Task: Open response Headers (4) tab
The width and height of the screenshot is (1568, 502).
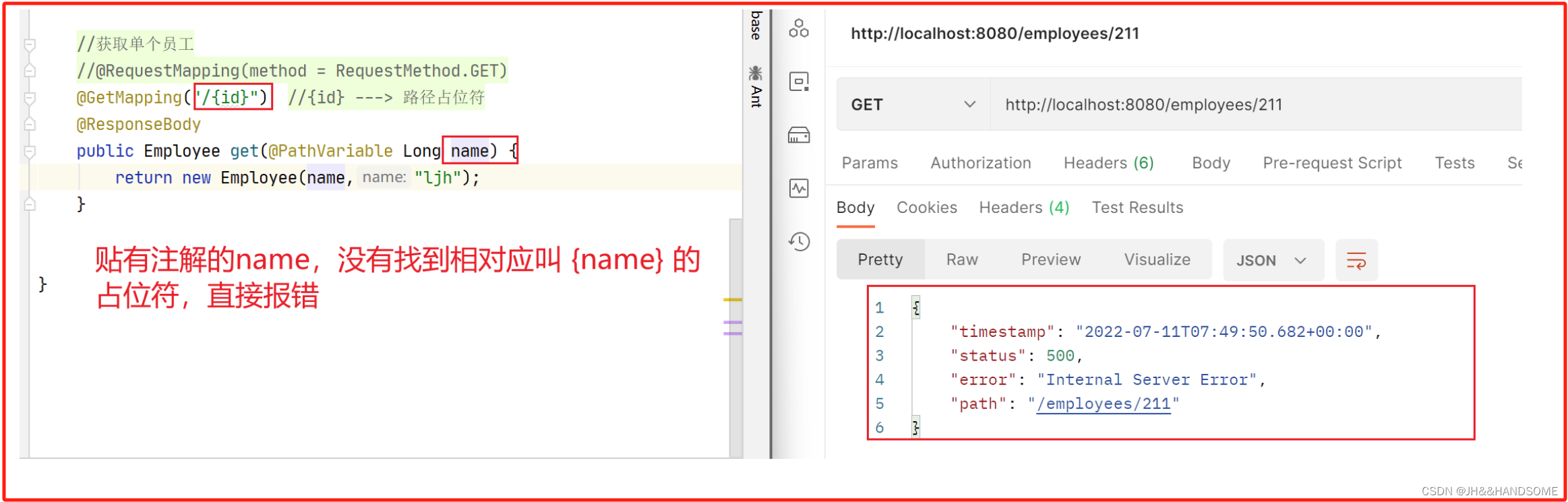Action: point(1024,208)
